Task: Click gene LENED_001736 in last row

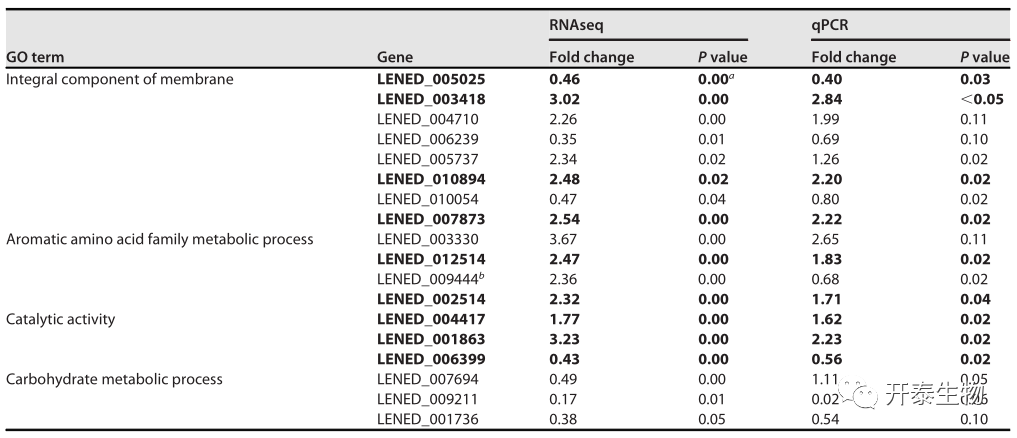Action: point(428,419)
